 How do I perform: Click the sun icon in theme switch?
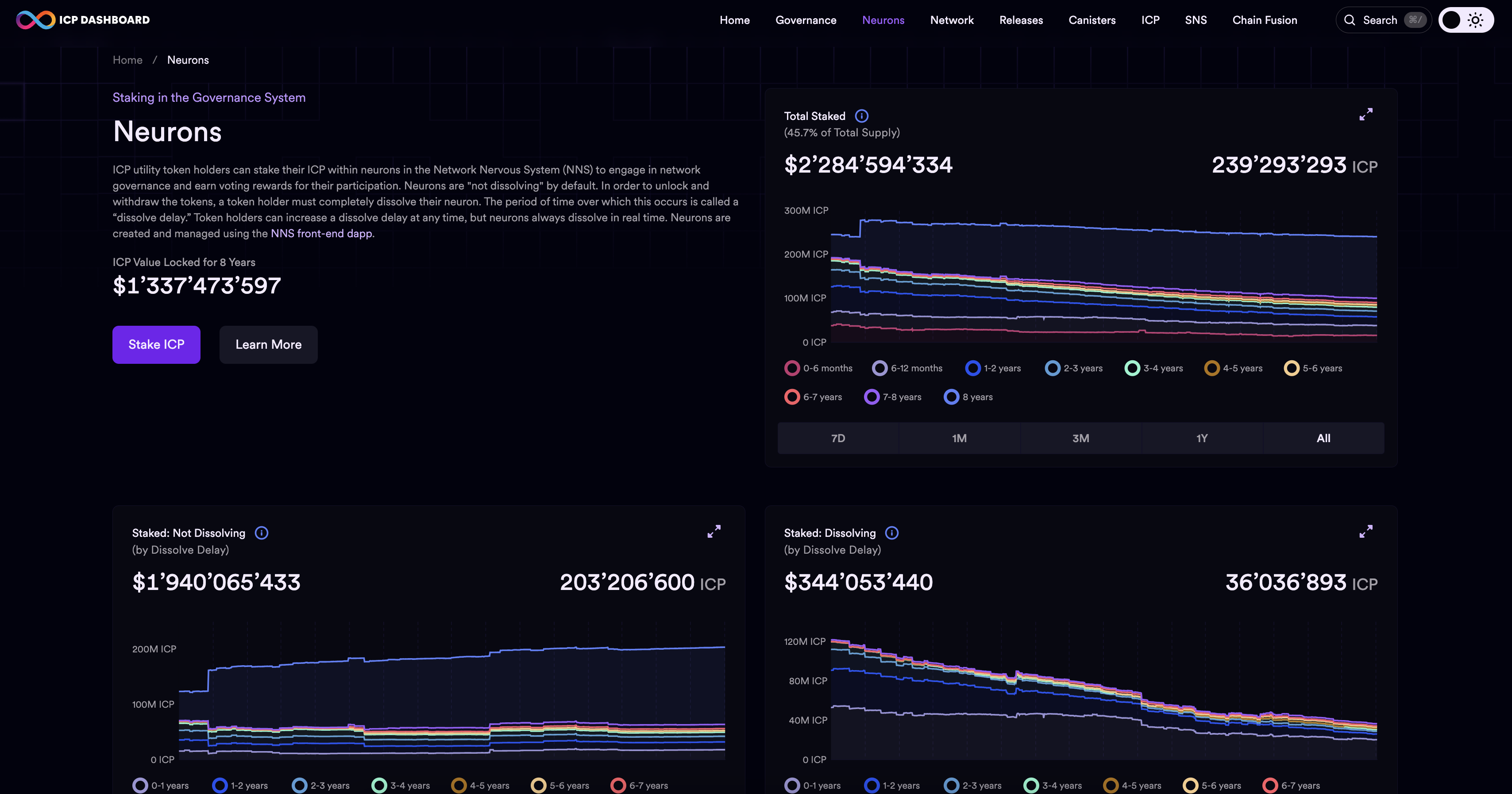pyautogui.click(x=1476, y=20)
